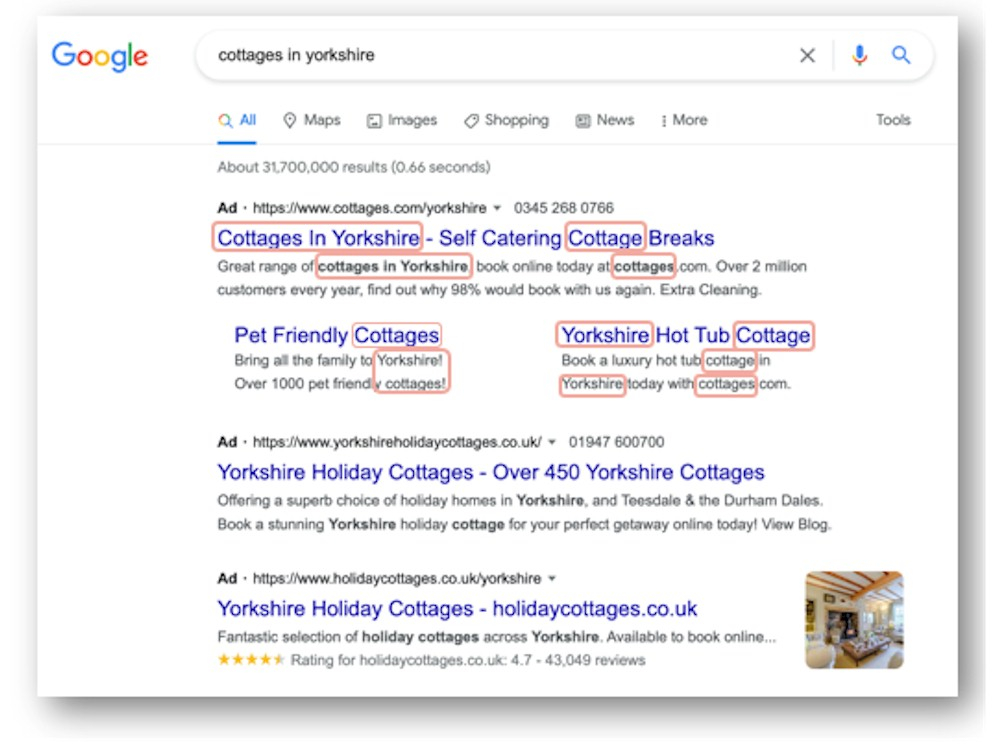Start voice search with microphone icon
The image size is (1000, 746).
859,55
